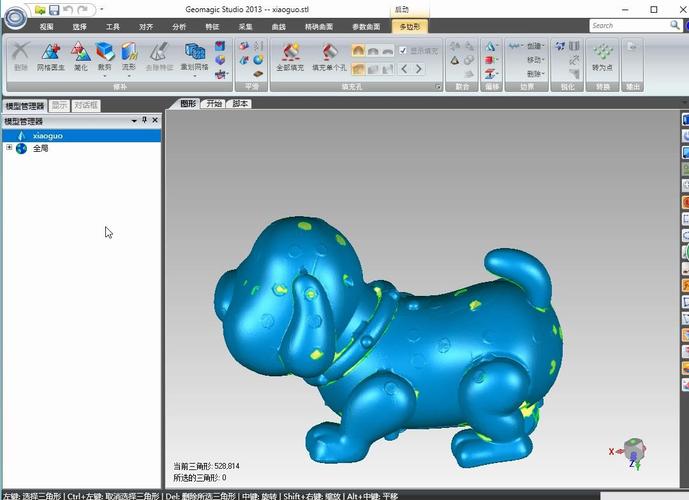The image size is (689, 500).
Task: Click the Open file folder icon
Action: tap(40, 10)
